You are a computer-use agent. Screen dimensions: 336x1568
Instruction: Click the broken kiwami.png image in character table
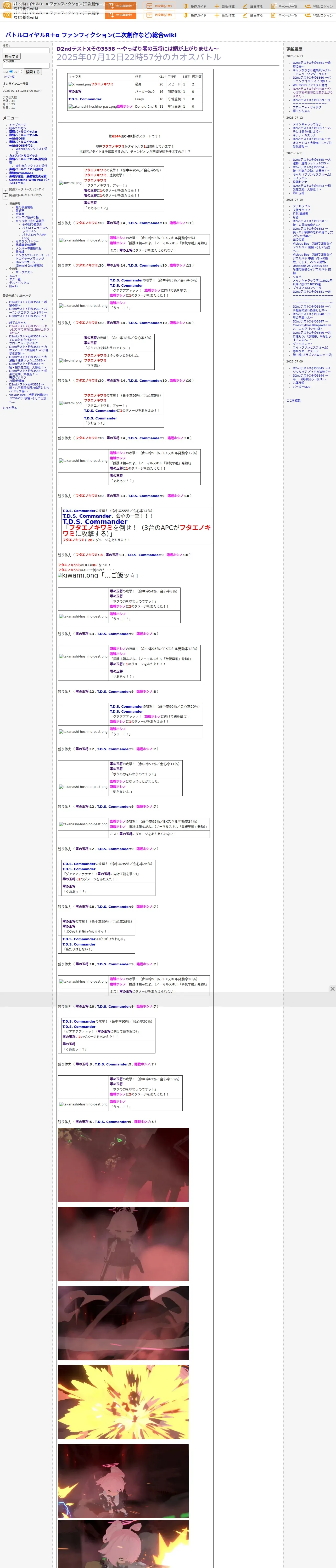tap(79, 85)
